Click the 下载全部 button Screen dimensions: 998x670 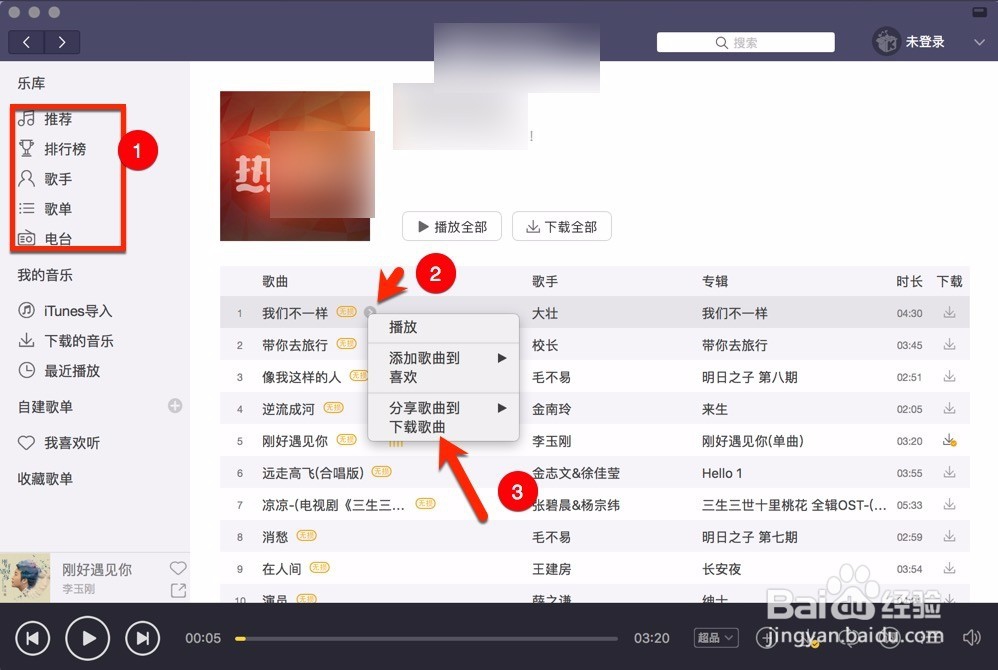point(562,226)
